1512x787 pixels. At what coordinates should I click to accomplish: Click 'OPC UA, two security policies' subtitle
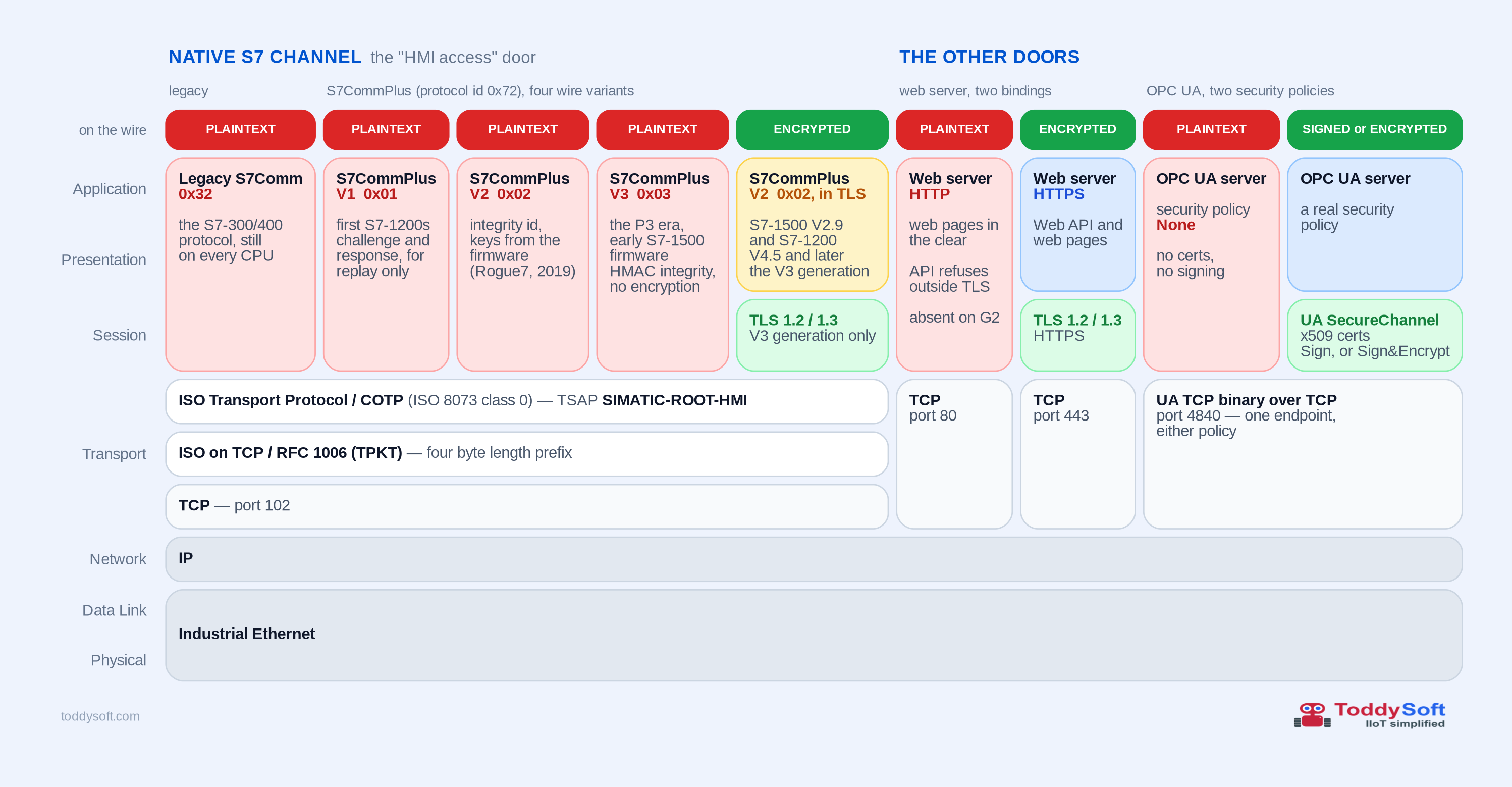click(1239, 91)
